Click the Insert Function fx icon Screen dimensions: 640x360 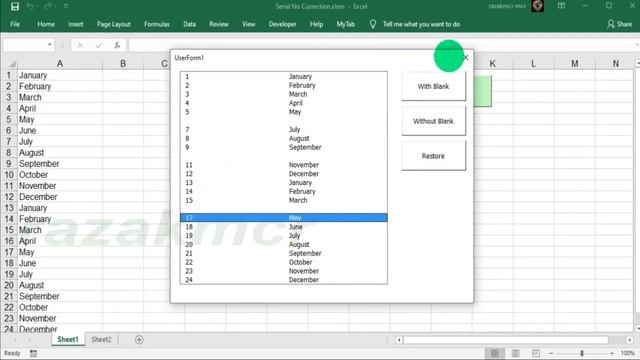[117, 45]
